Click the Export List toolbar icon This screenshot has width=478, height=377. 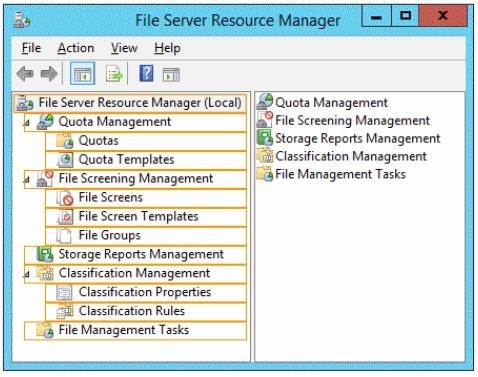pos(114,74)
